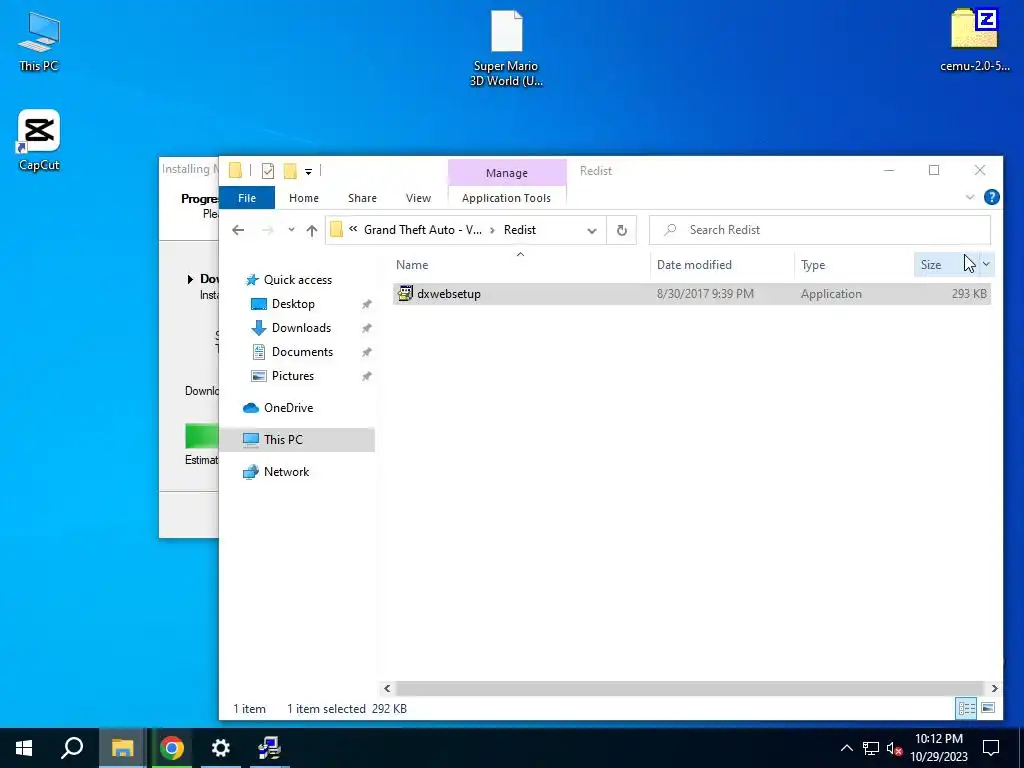1024x768 pixels.
Task: Select Quick access in navigation pane
Action: [x=298, y=280]
